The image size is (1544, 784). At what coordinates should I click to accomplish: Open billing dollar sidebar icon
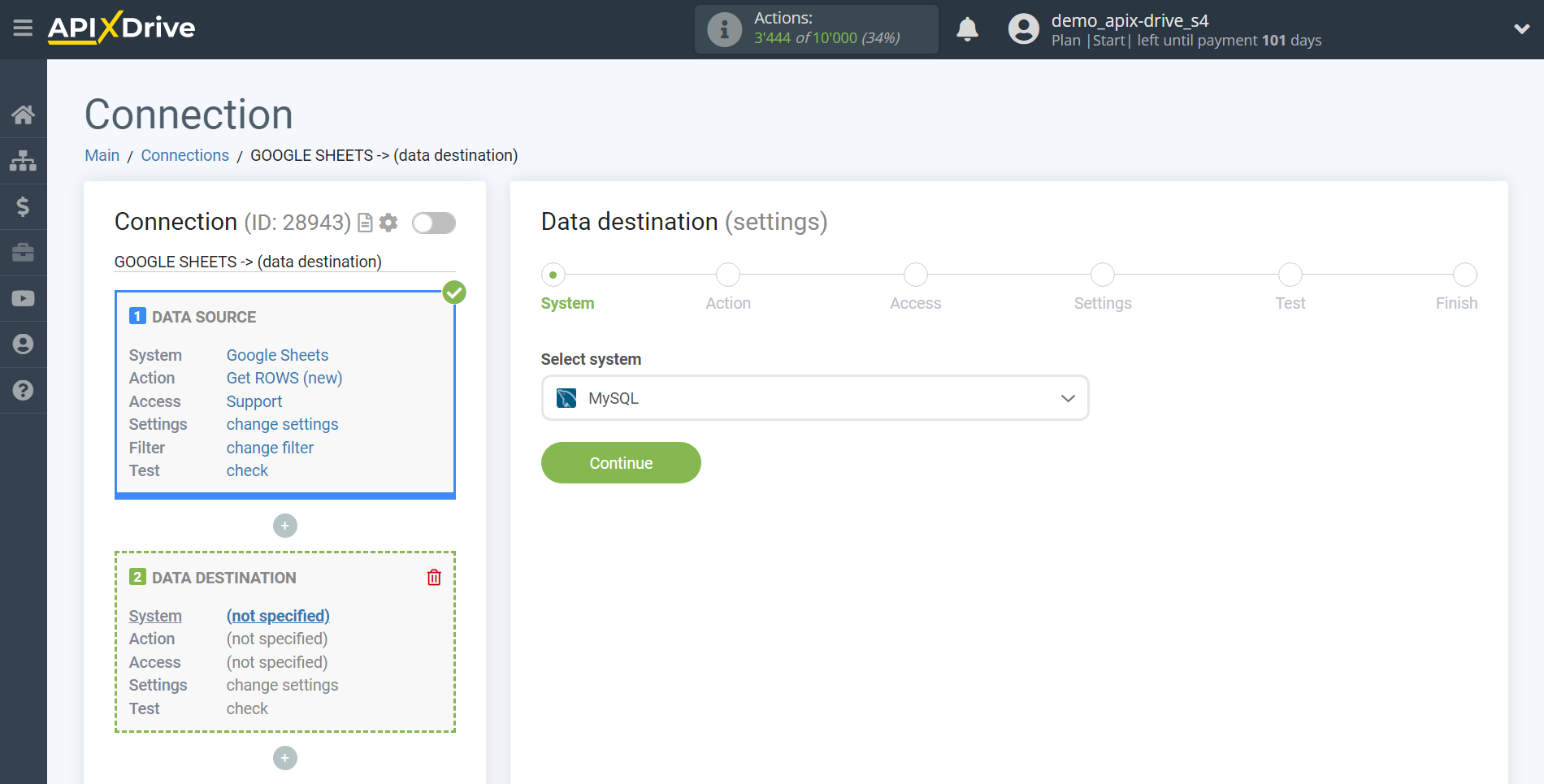coord(23,206)
